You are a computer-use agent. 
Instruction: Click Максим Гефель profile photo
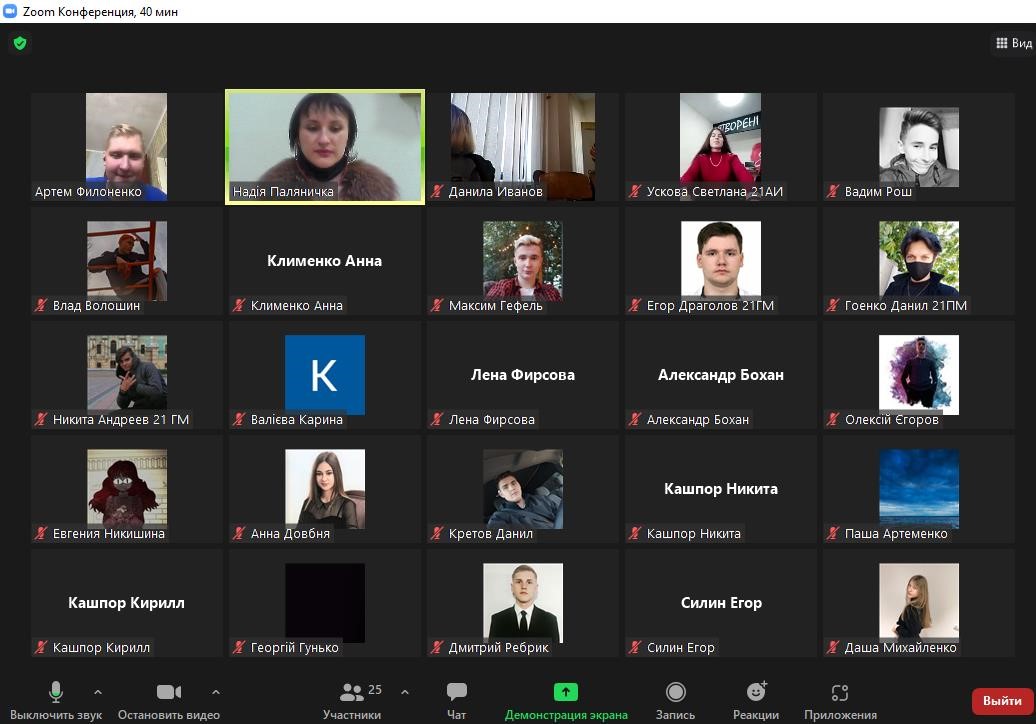523,260
